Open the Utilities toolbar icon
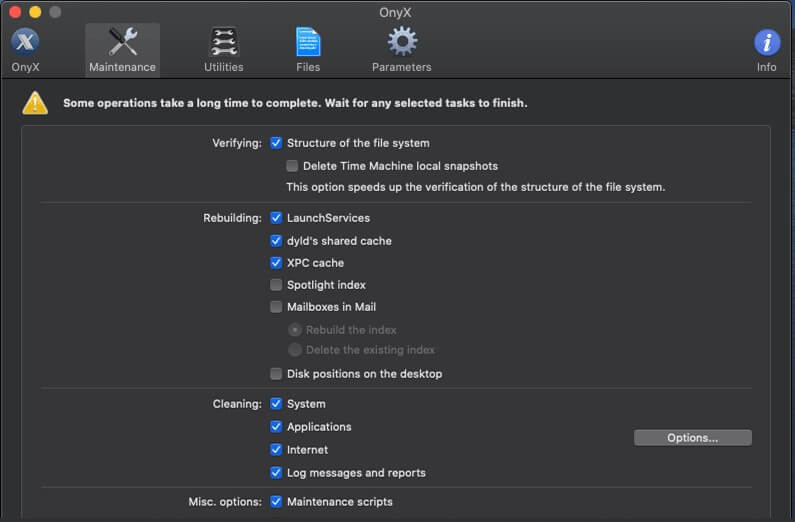795x522 pixels. [x=223, y=42]
